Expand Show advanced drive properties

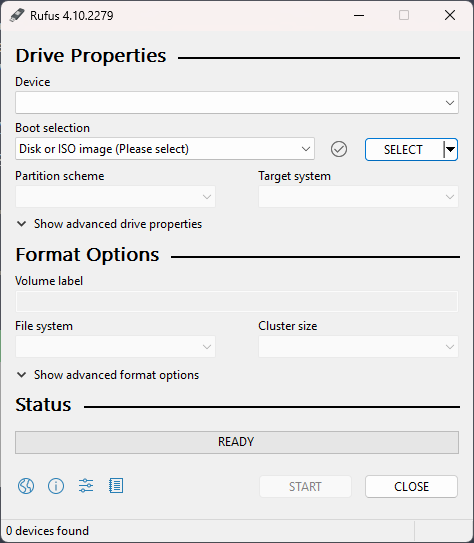tap(109, 224)
